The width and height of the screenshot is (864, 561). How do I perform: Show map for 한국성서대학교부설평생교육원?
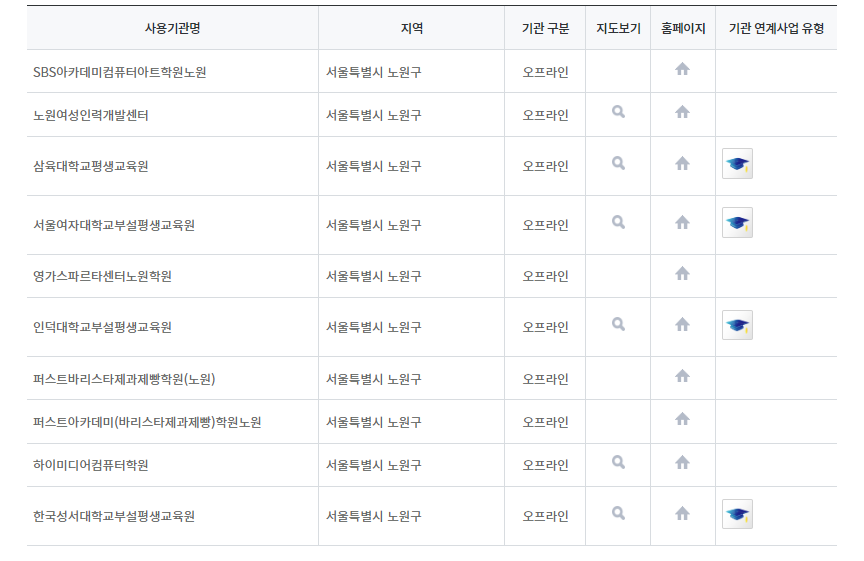click(x=618, y=513)
